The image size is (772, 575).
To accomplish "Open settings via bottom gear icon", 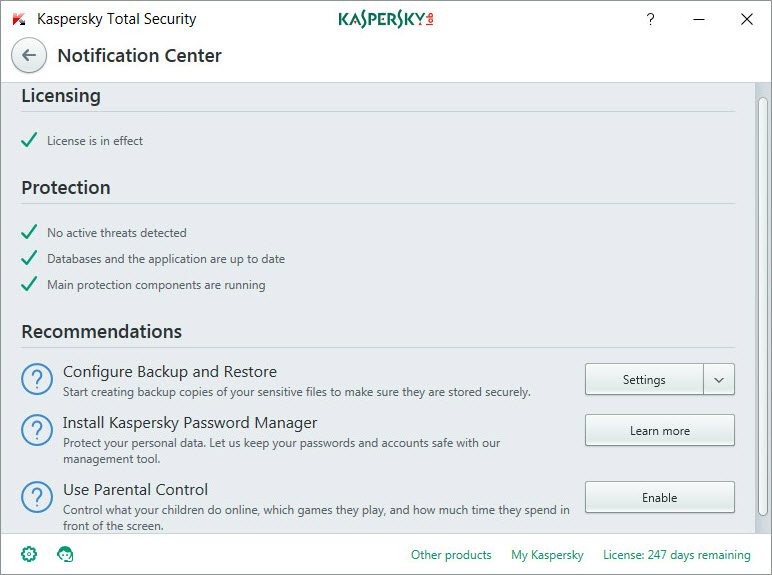I will pos(29,554).
